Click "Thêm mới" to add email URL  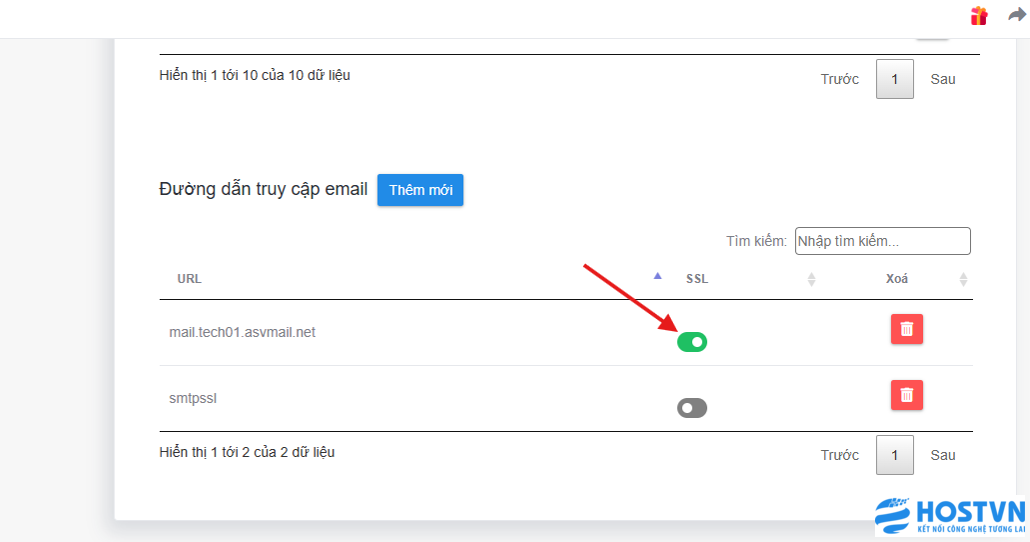coord(420,190)
